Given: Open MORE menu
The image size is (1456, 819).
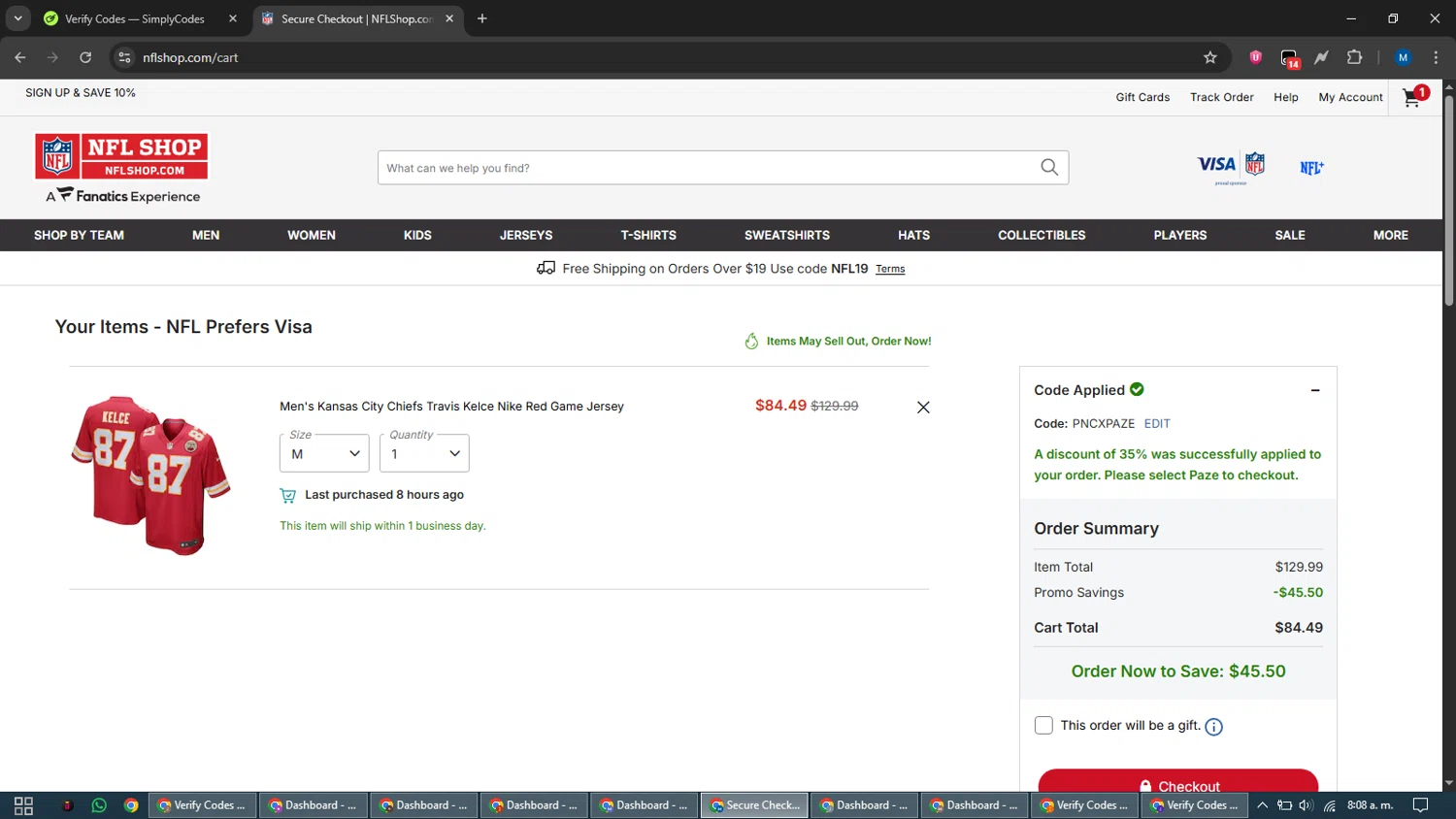Looking at the screenshot, I should point(1390,235).
